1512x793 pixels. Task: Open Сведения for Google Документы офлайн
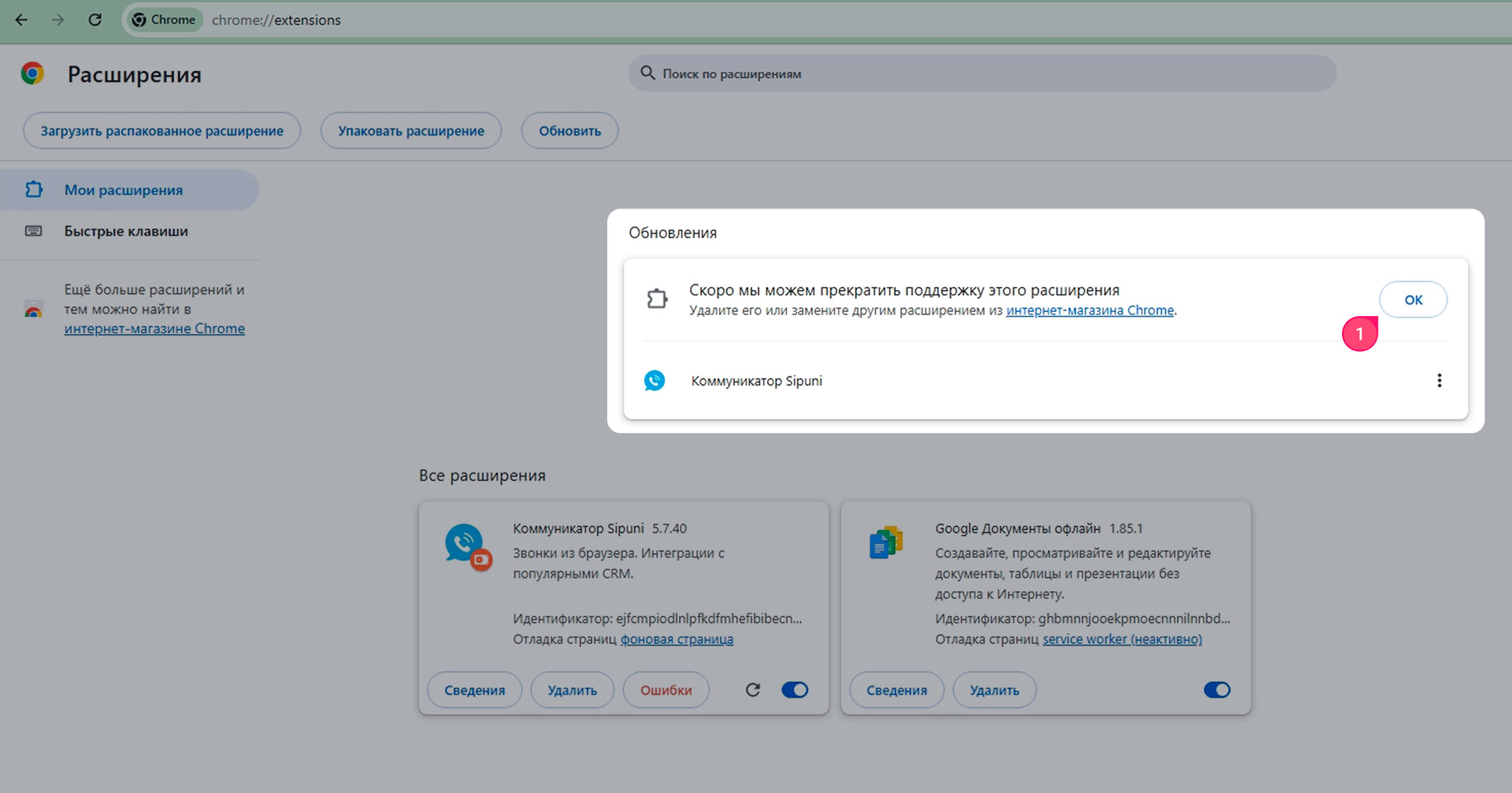pyautogui.click(x=897, y=690)
